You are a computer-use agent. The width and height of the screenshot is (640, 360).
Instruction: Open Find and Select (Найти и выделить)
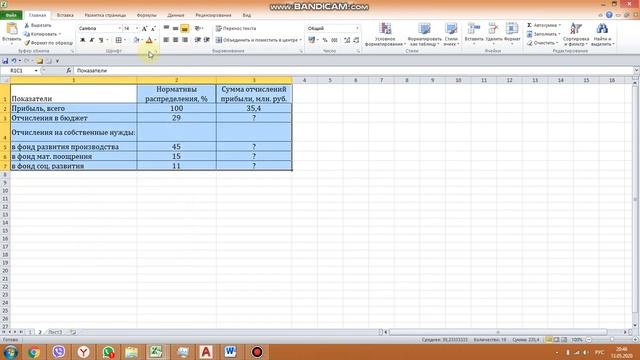(602, 34)
